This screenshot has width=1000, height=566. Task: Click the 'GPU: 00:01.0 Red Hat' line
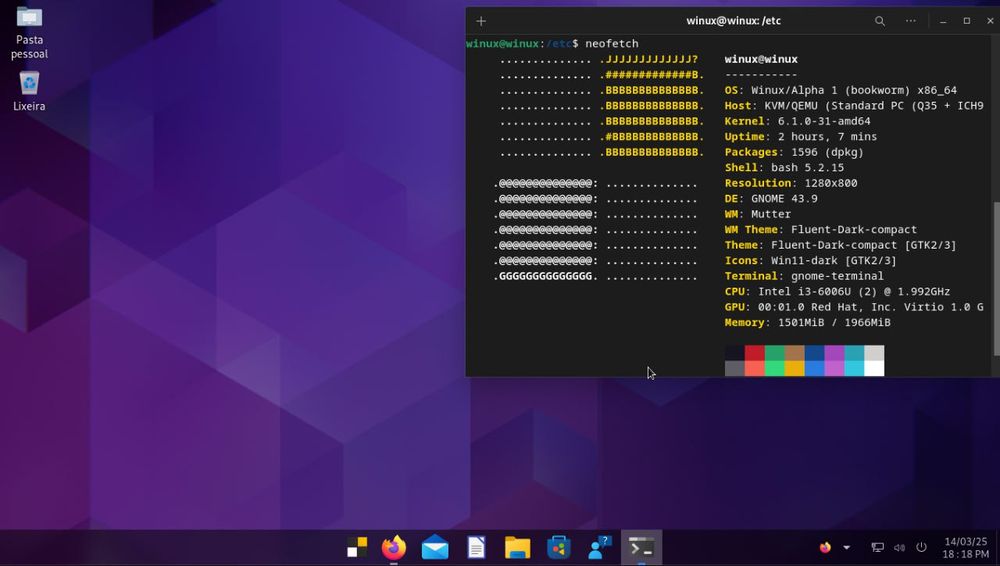(854, 307)
